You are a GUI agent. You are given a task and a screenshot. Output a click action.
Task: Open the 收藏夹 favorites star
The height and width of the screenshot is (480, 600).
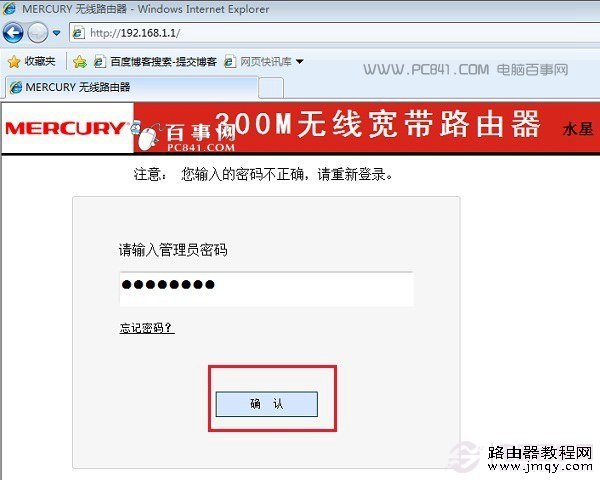click(14, 62)
